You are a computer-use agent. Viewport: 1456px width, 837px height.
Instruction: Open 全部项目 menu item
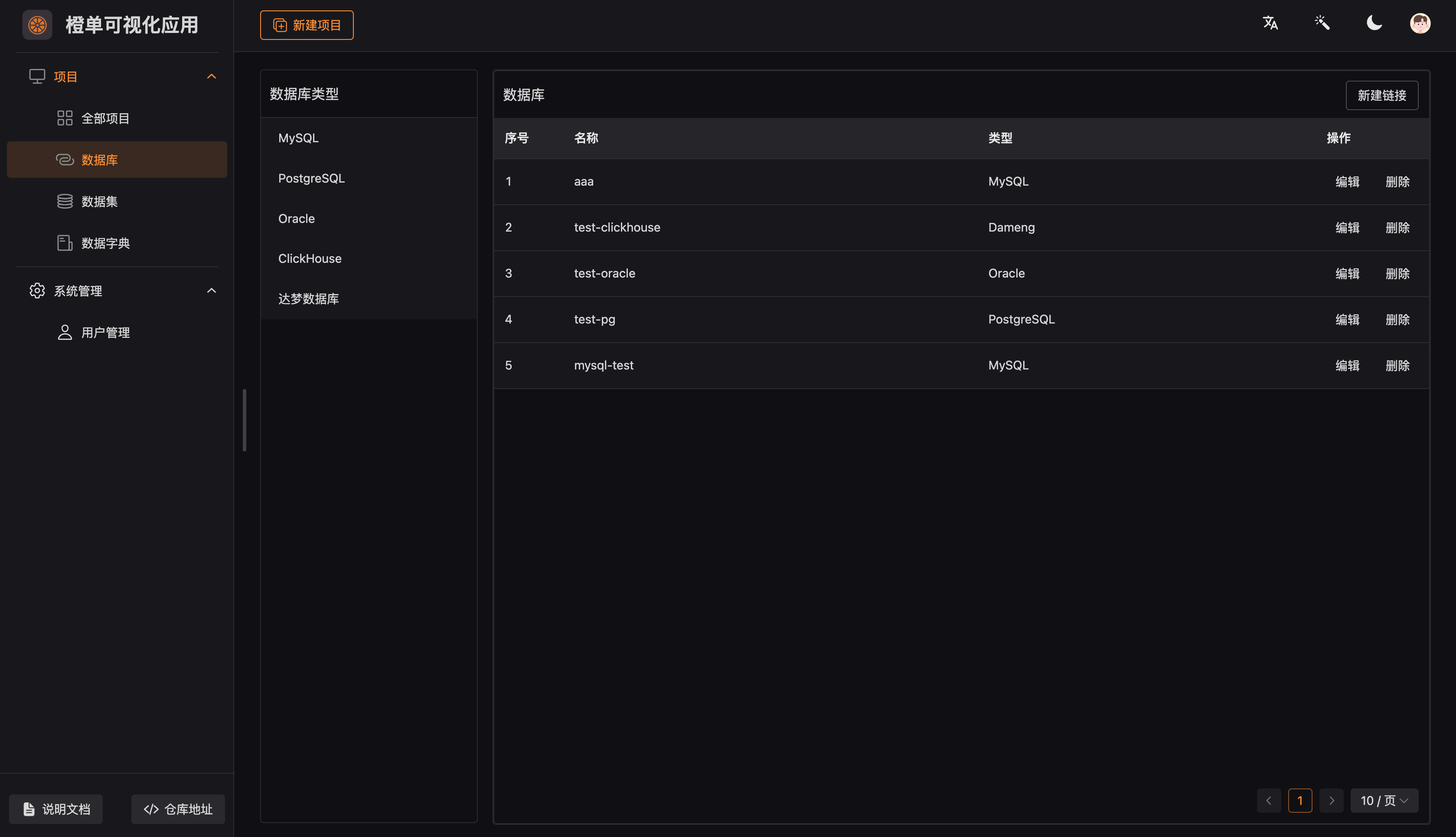point(117,118)
